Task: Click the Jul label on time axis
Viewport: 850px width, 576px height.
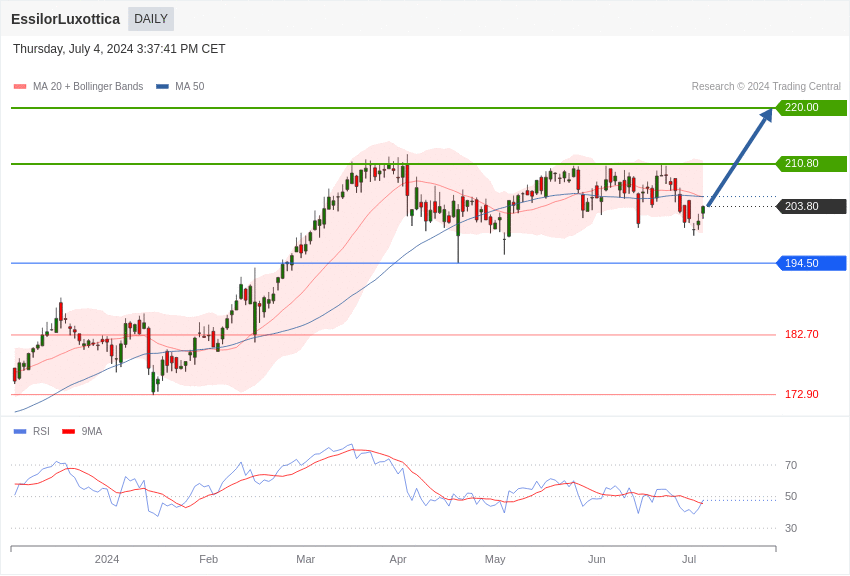Action: pyautogui.click(x=689, y=559)
